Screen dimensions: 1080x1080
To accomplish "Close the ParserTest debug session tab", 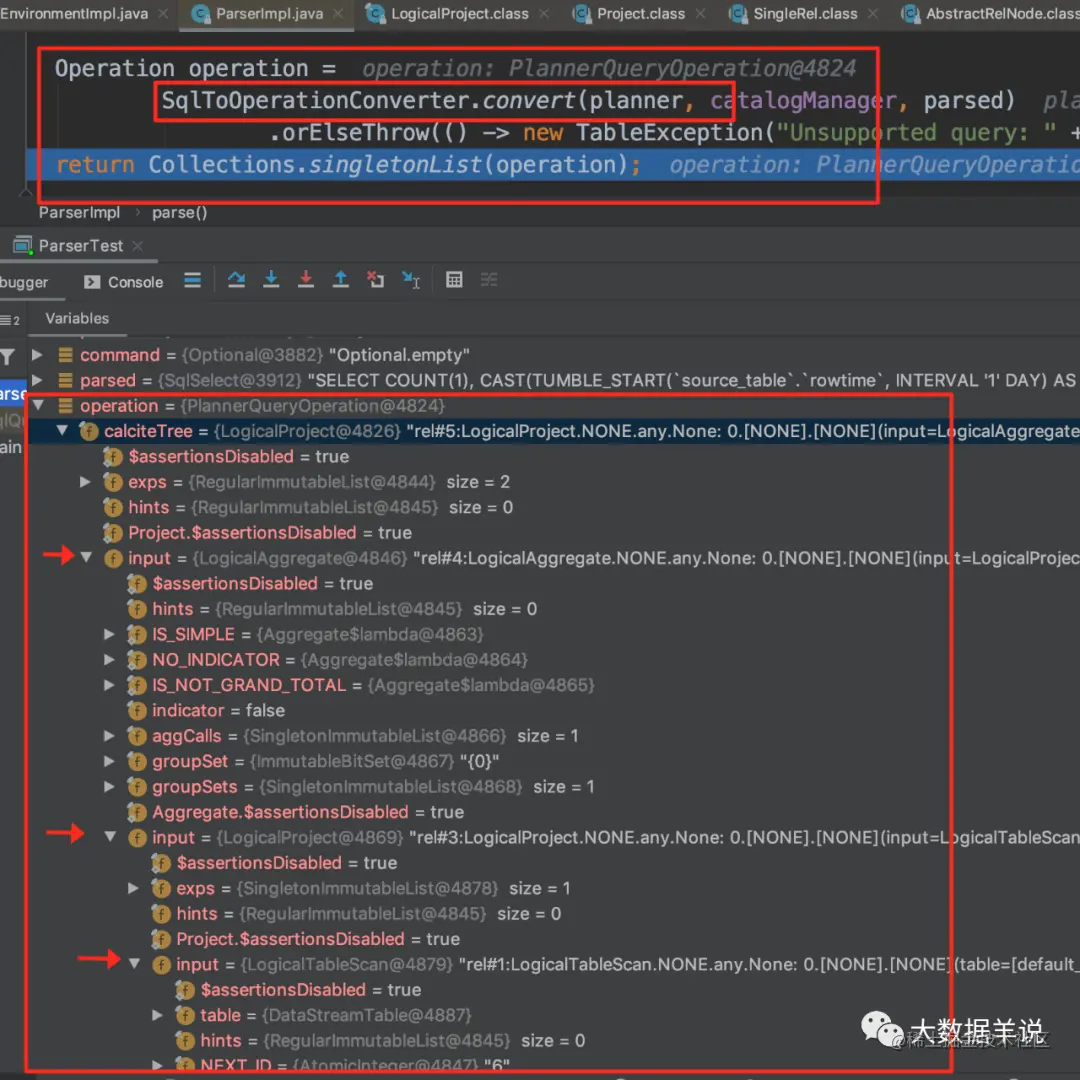I will coord(138,246).
